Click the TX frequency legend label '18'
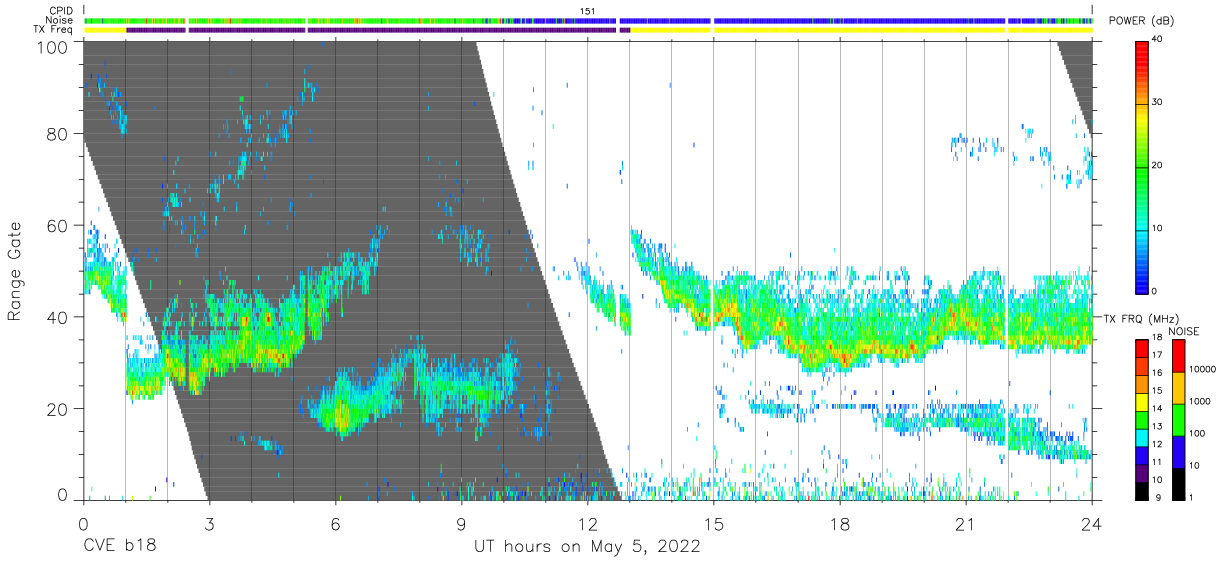The width and height of the screenshot is (1228, 567). click(x=1157, y=338)
